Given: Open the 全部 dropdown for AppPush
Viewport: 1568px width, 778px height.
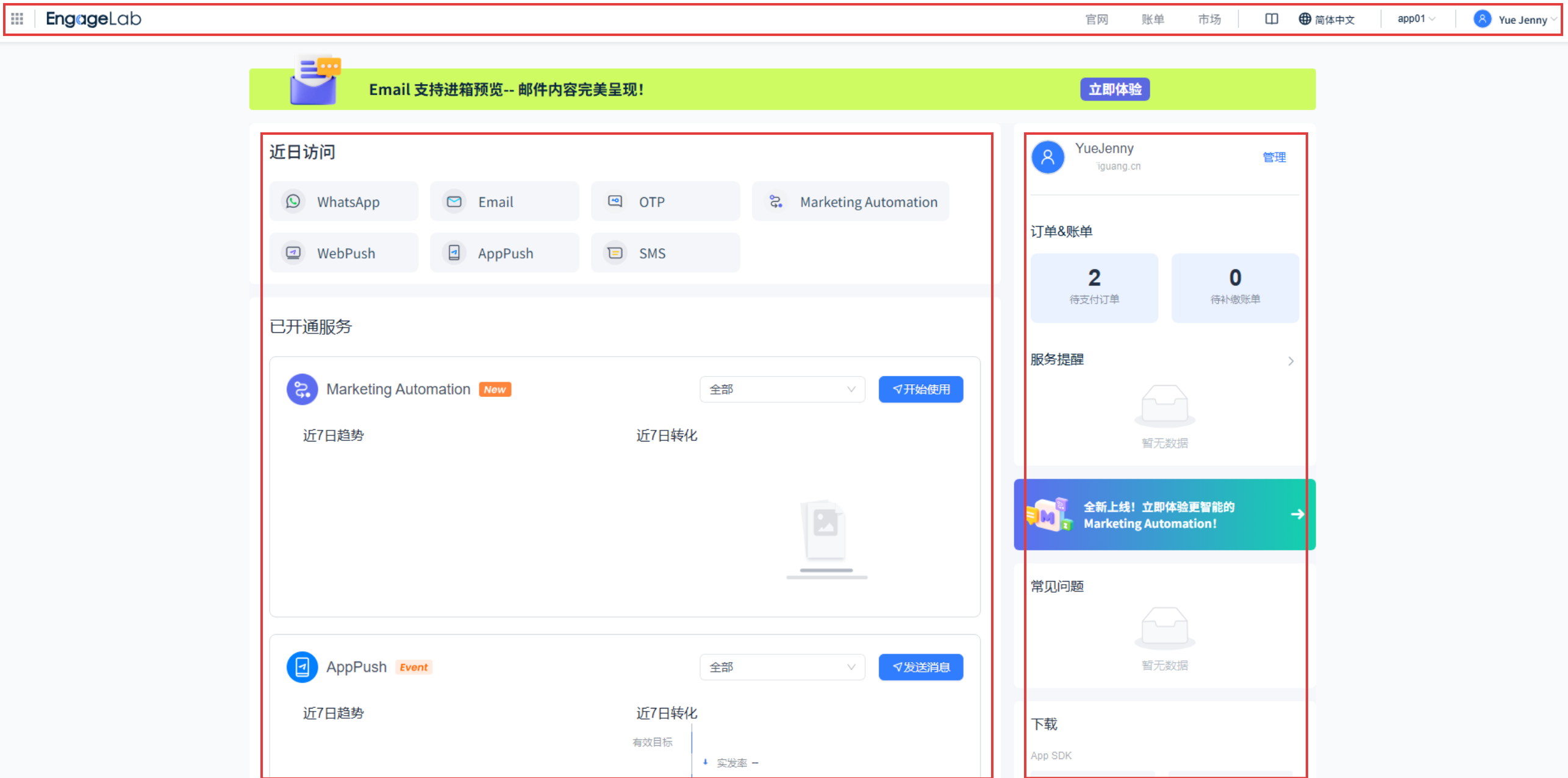Looking at the screenshot, I should (782, 668).
